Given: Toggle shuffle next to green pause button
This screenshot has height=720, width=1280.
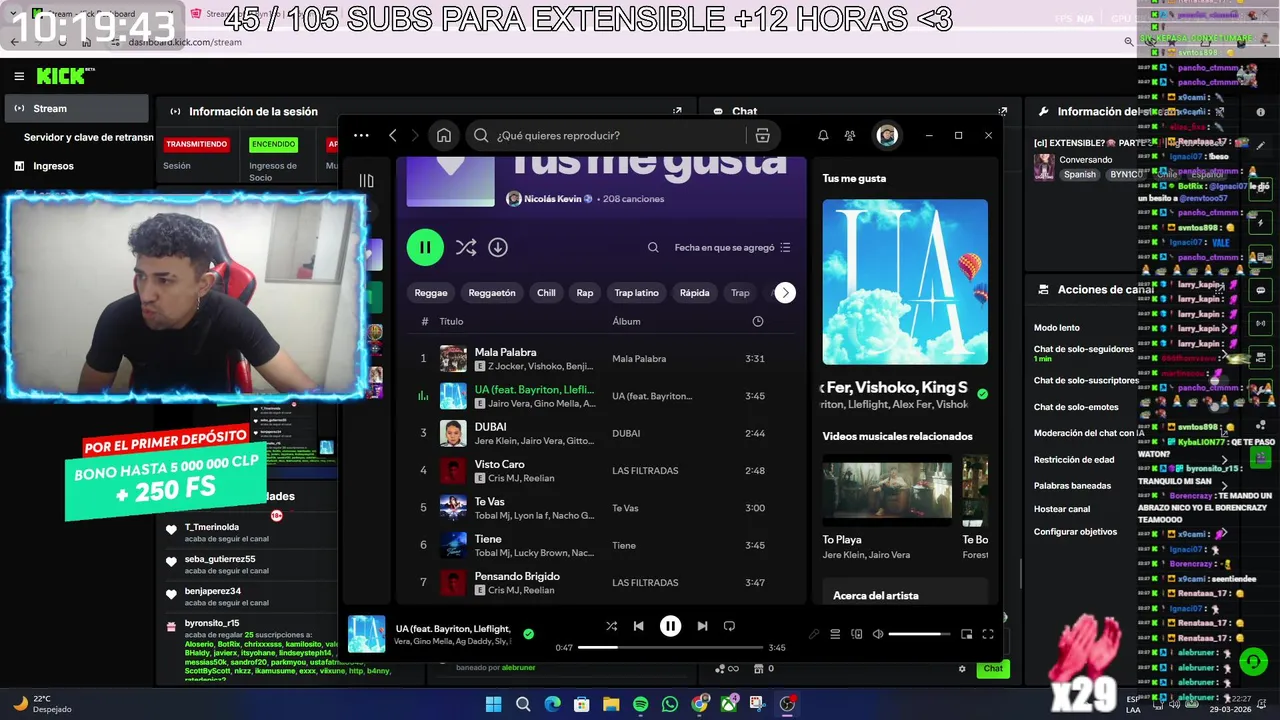Looking at the screenshot, I should click(x=465, y=247).
